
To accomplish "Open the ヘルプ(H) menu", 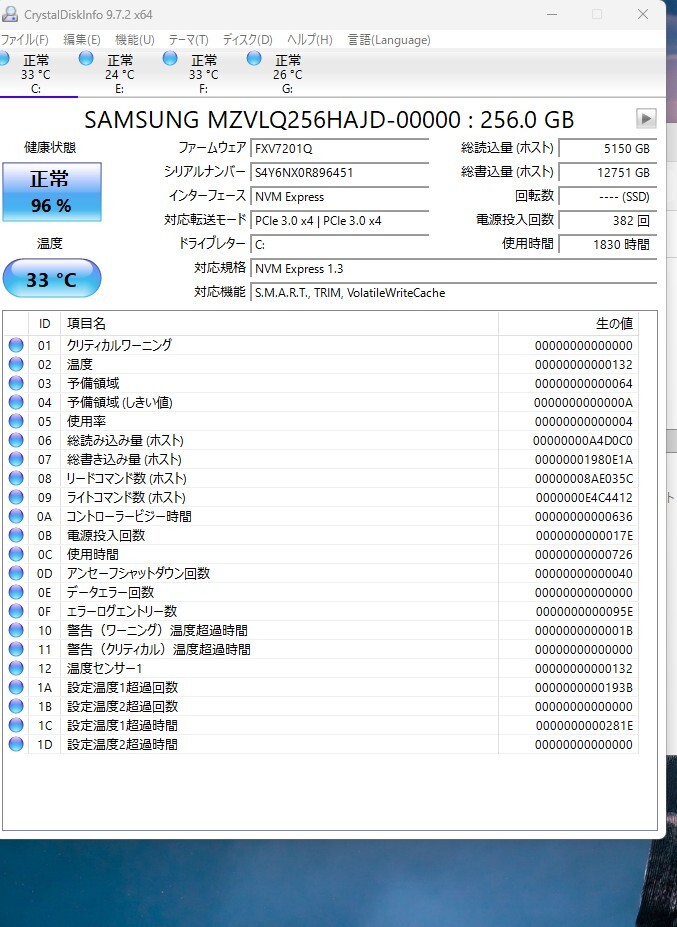I will coord(310,40).
